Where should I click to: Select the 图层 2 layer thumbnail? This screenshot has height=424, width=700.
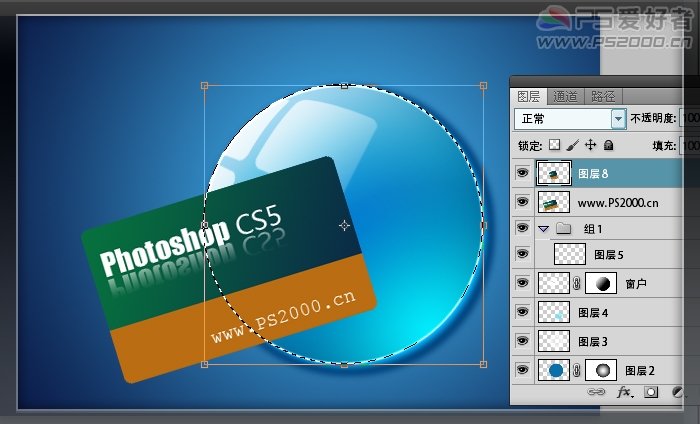pyautogui.click(x=554, y=370)
